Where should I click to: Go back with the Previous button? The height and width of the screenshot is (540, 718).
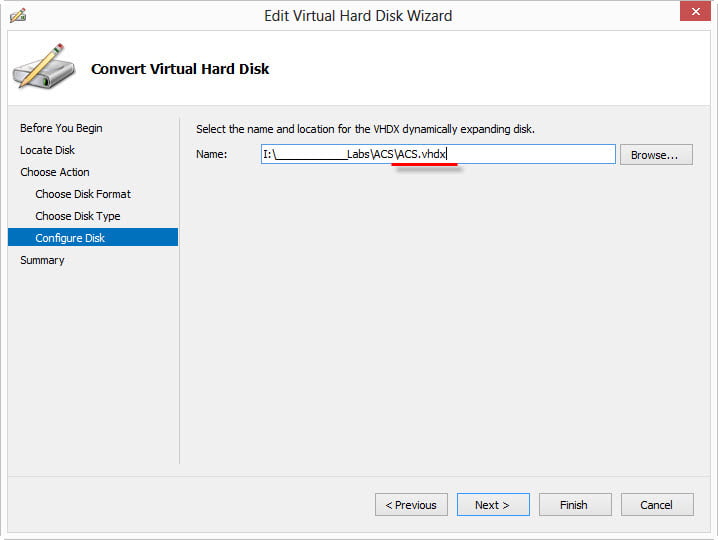411,505
